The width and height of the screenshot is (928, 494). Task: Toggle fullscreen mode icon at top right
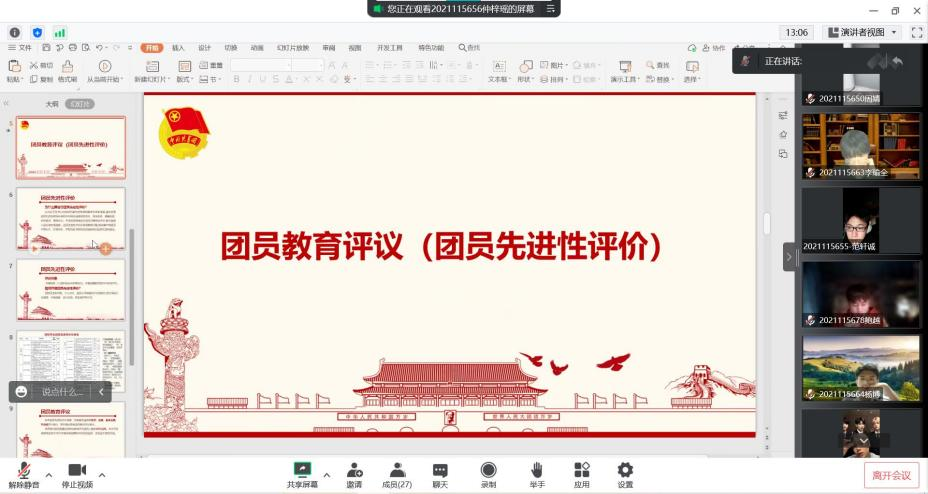[916, 32]
